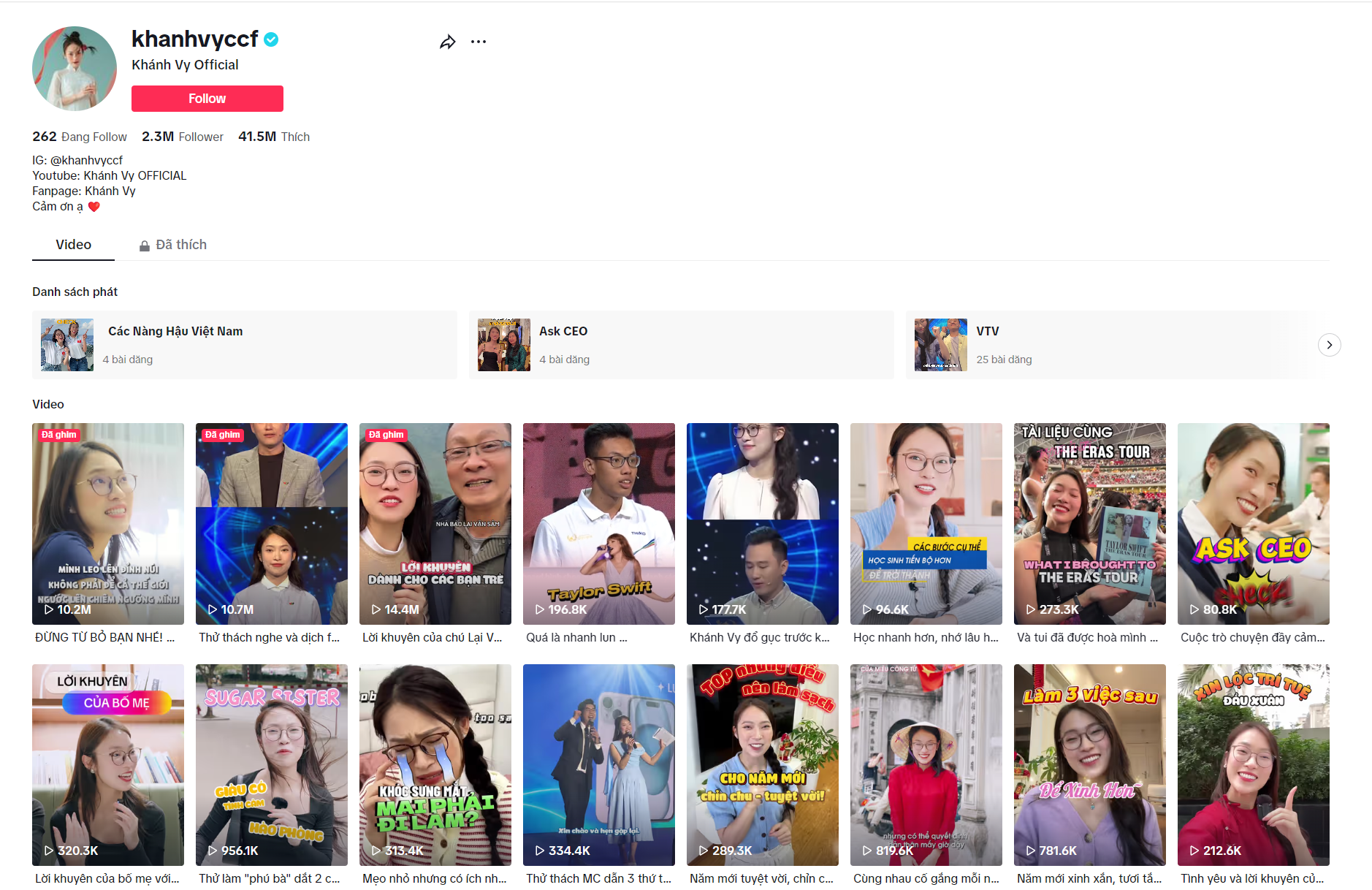The width and height of the screenshot is (1372, 890).
Task: Open the Ask CEO Check video thumbnail
Action: coord(1253,523)
